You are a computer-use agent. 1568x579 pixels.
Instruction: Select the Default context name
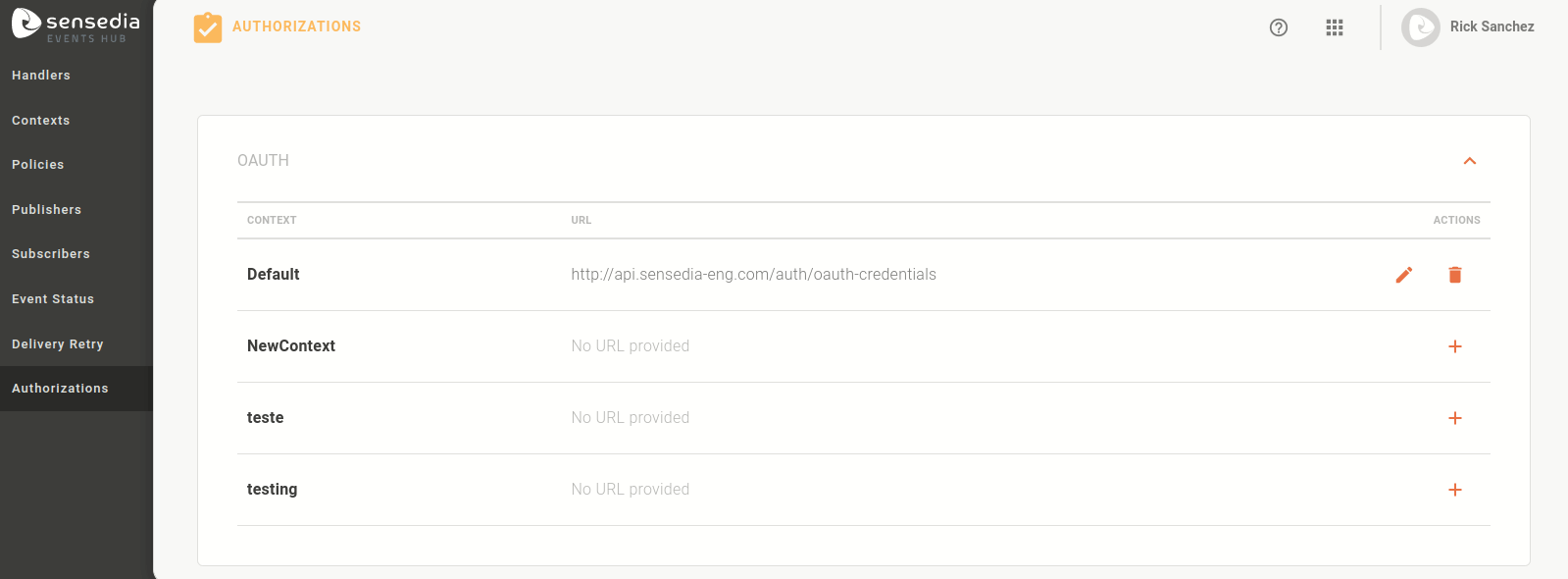coord(273,274)
